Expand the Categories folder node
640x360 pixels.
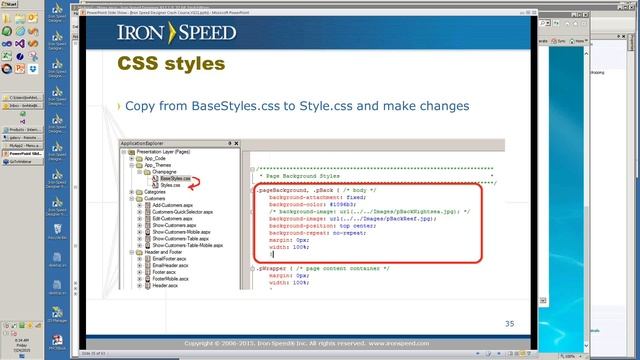pyautogui.click(x=131, y=192)
